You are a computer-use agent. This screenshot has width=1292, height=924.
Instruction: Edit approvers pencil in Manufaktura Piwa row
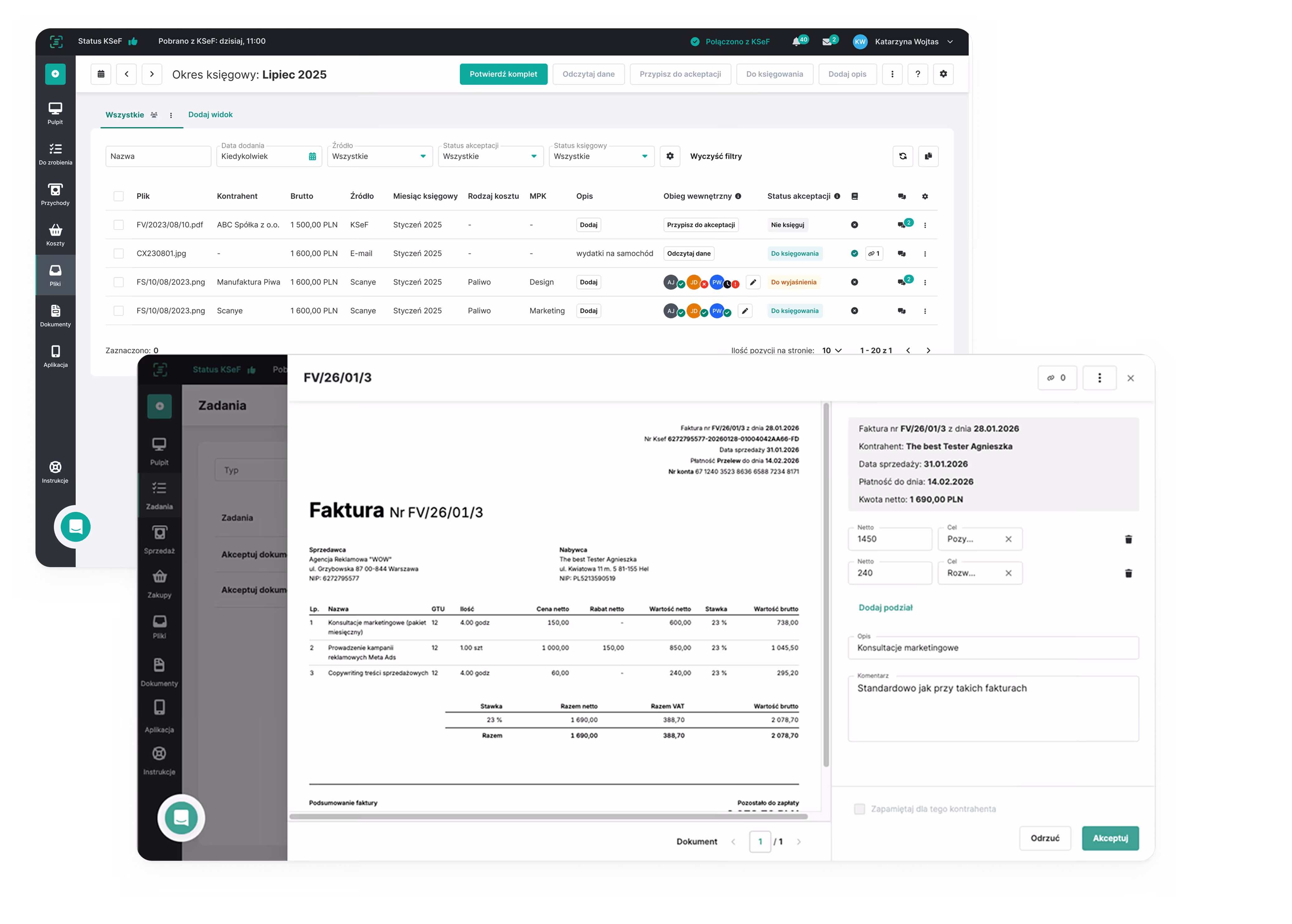[753, 282]
